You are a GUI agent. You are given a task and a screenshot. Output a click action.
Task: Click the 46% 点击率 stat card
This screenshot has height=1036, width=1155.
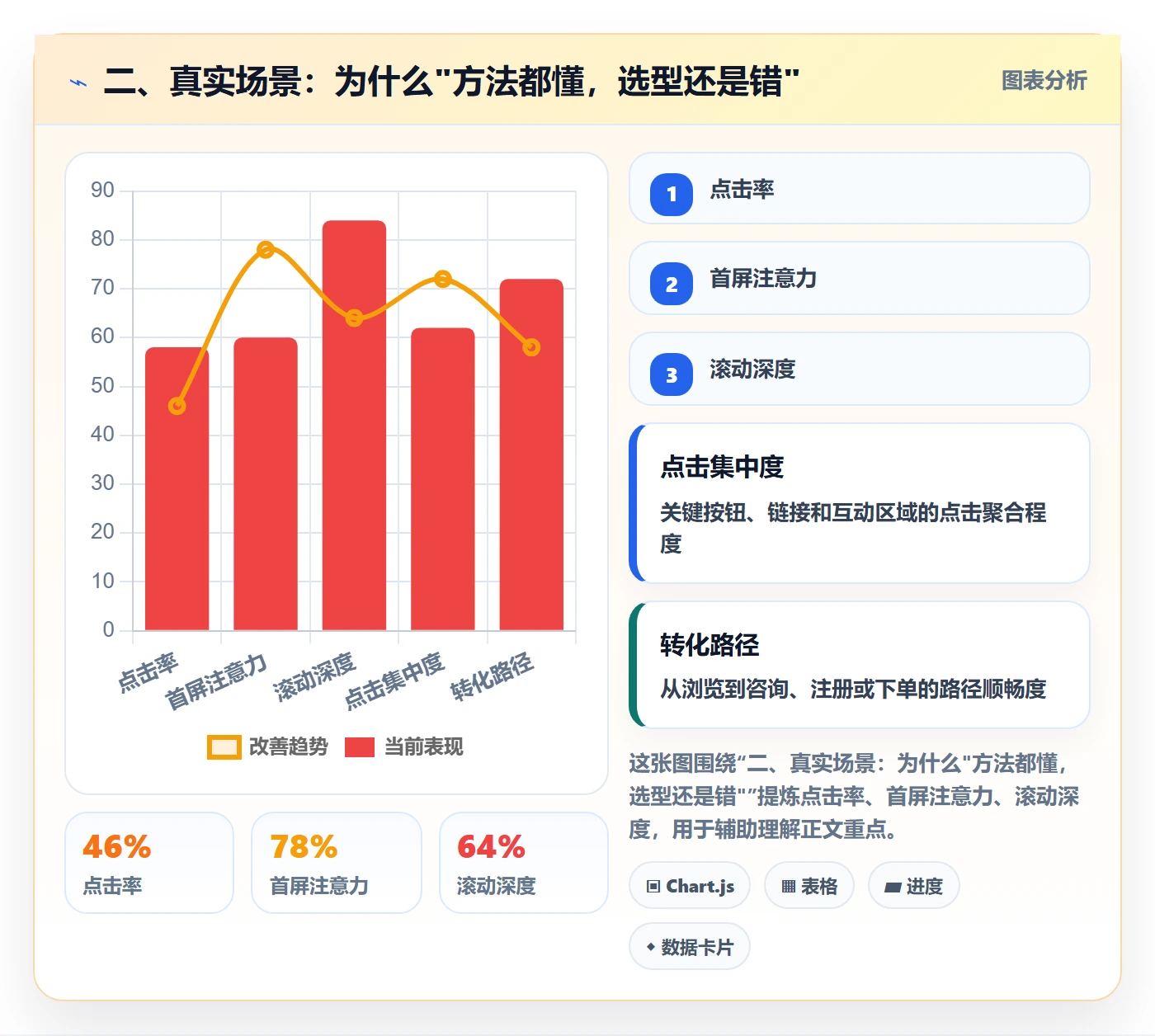149,863
